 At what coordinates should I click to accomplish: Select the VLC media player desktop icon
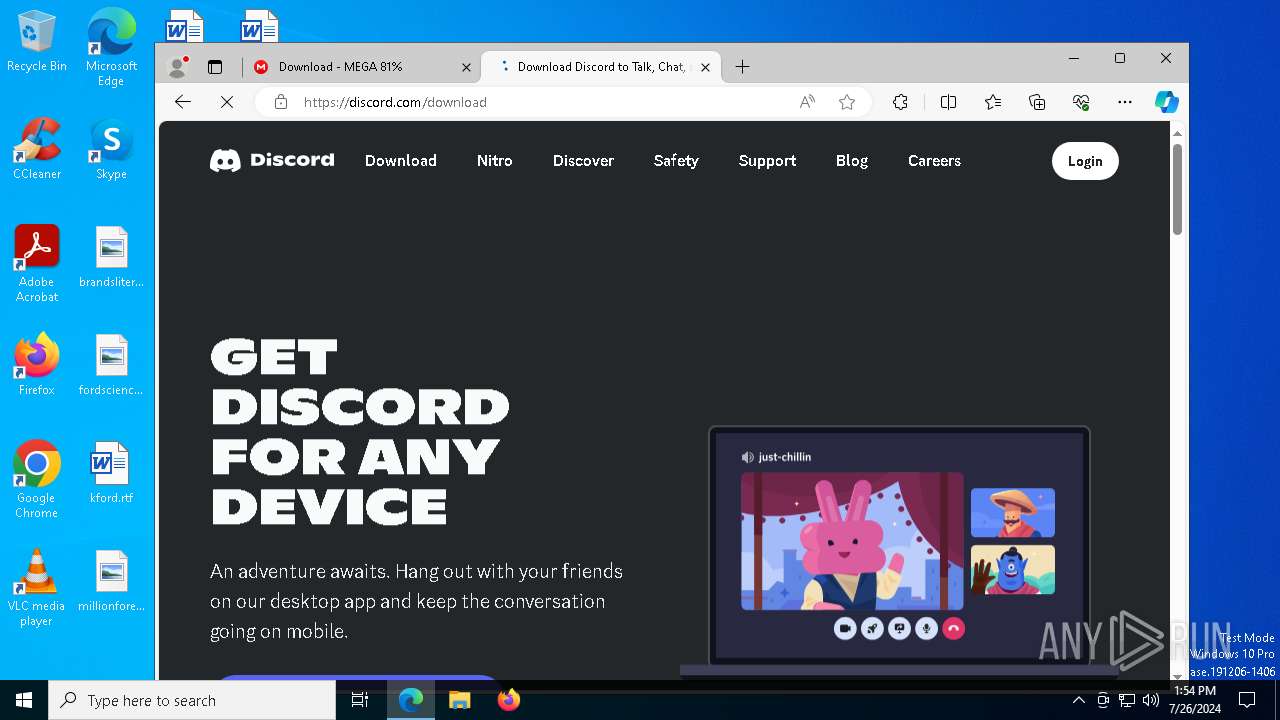(x=37, y=587)
